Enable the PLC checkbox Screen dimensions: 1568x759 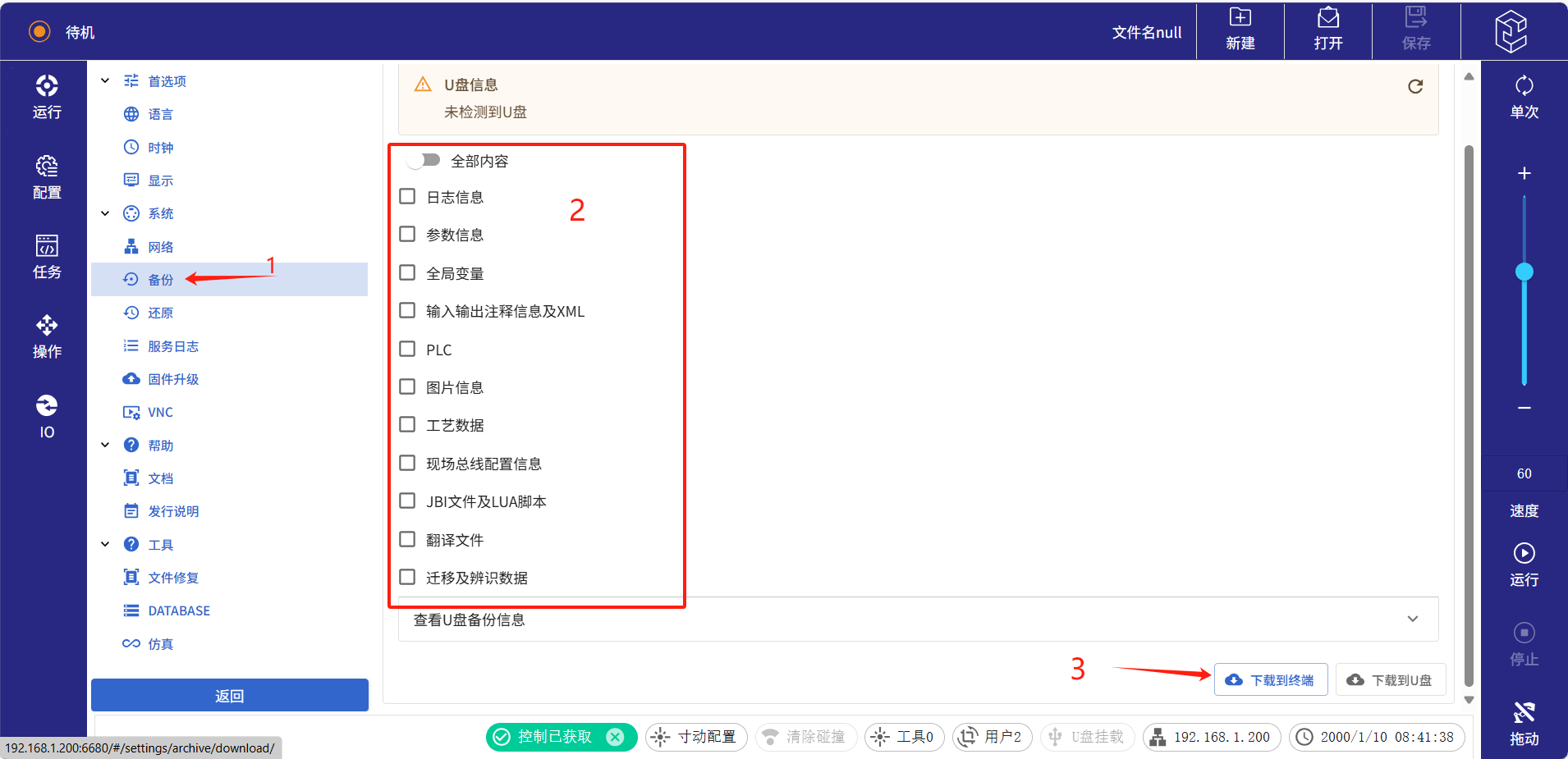click(407, 350)
